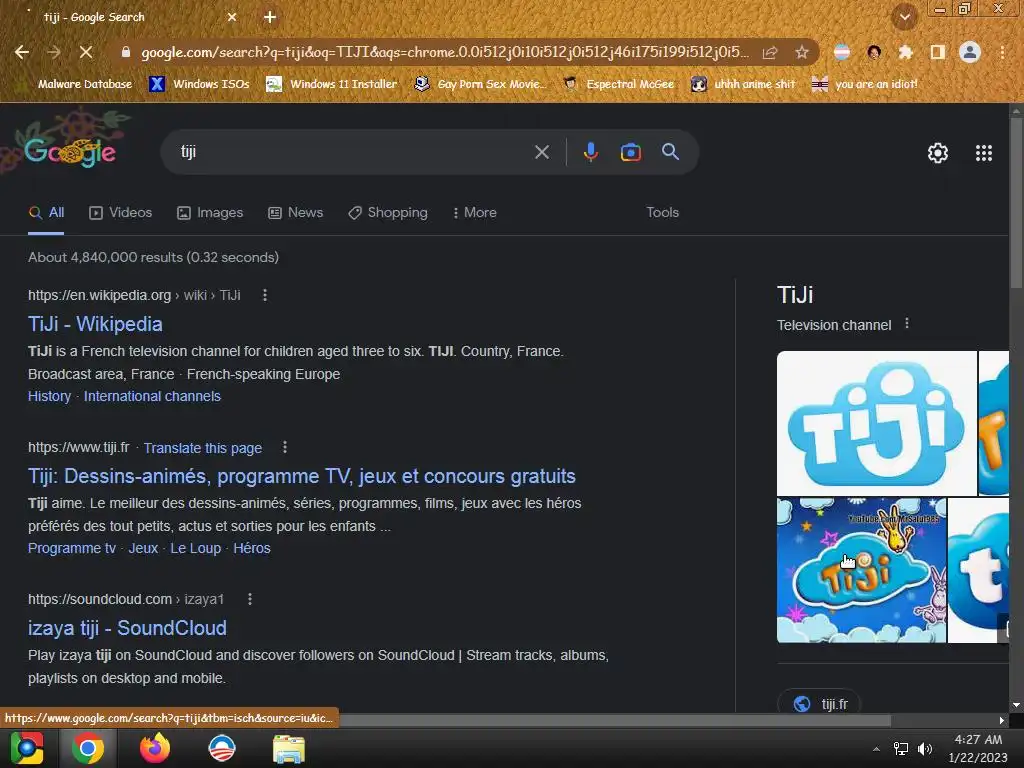The width and height of the screenshot is (1024, 768).
Task: Stop loading the page
Action: point(86,52)
